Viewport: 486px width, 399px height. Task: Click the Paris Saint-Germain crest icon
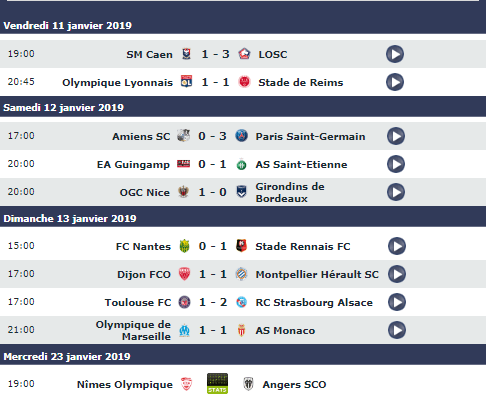[242, 136]
